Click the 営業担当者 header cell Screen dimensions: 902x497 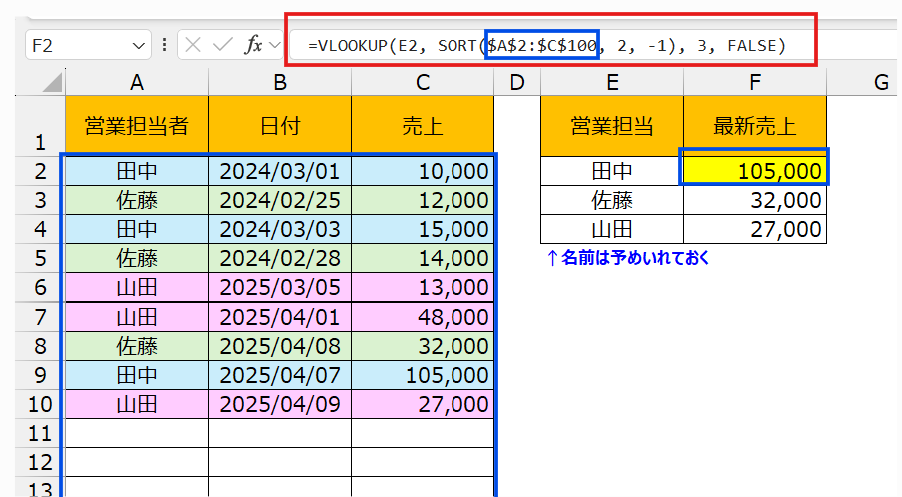tap(137, 125)
